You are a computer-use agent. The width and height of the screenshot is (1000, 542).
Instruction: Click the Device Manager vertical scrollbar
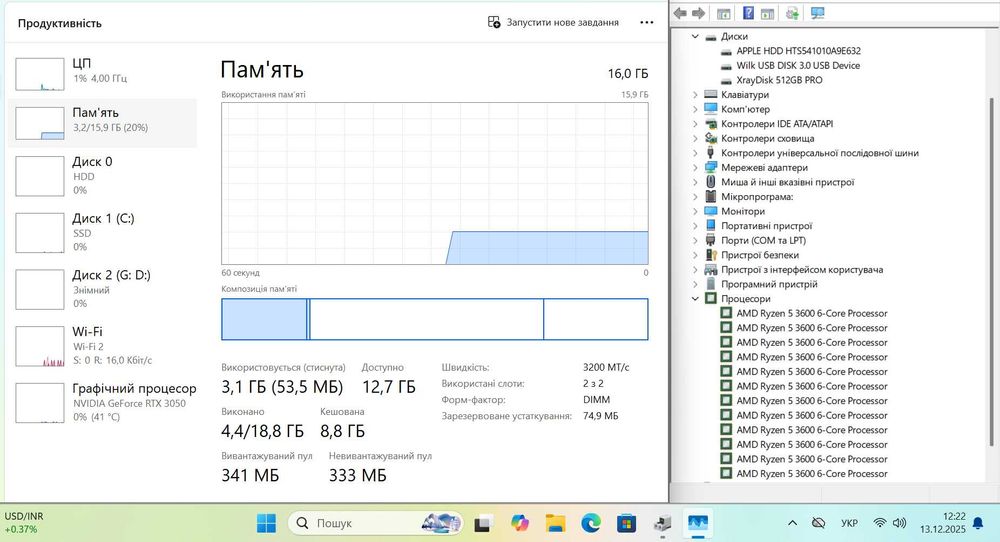pyautogui.click(x=992, y=271)
